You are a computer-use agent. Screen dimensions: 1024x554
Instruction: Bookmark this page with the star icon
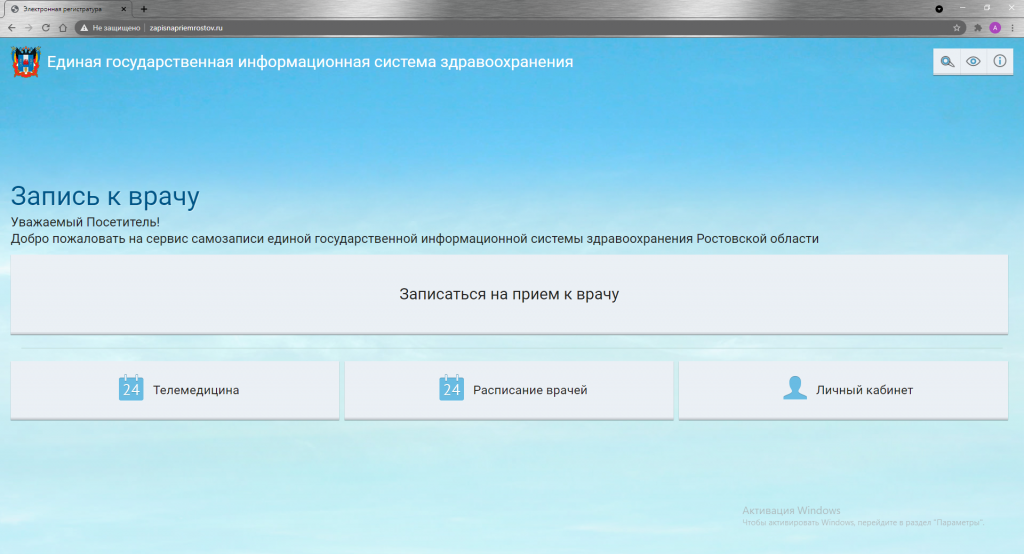coord(957,28)
